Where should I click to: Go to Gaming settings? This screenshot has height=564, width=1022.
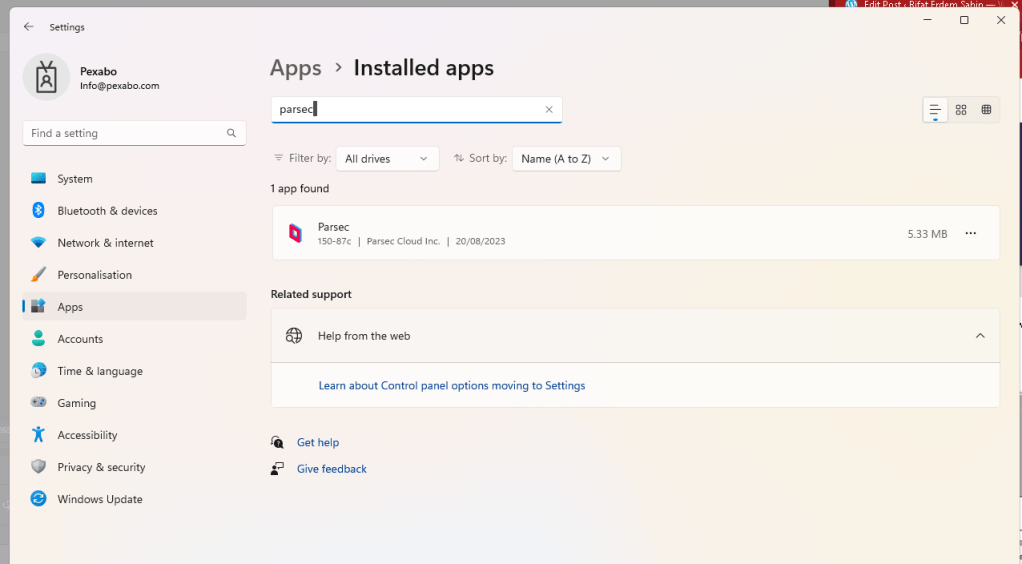134,402
